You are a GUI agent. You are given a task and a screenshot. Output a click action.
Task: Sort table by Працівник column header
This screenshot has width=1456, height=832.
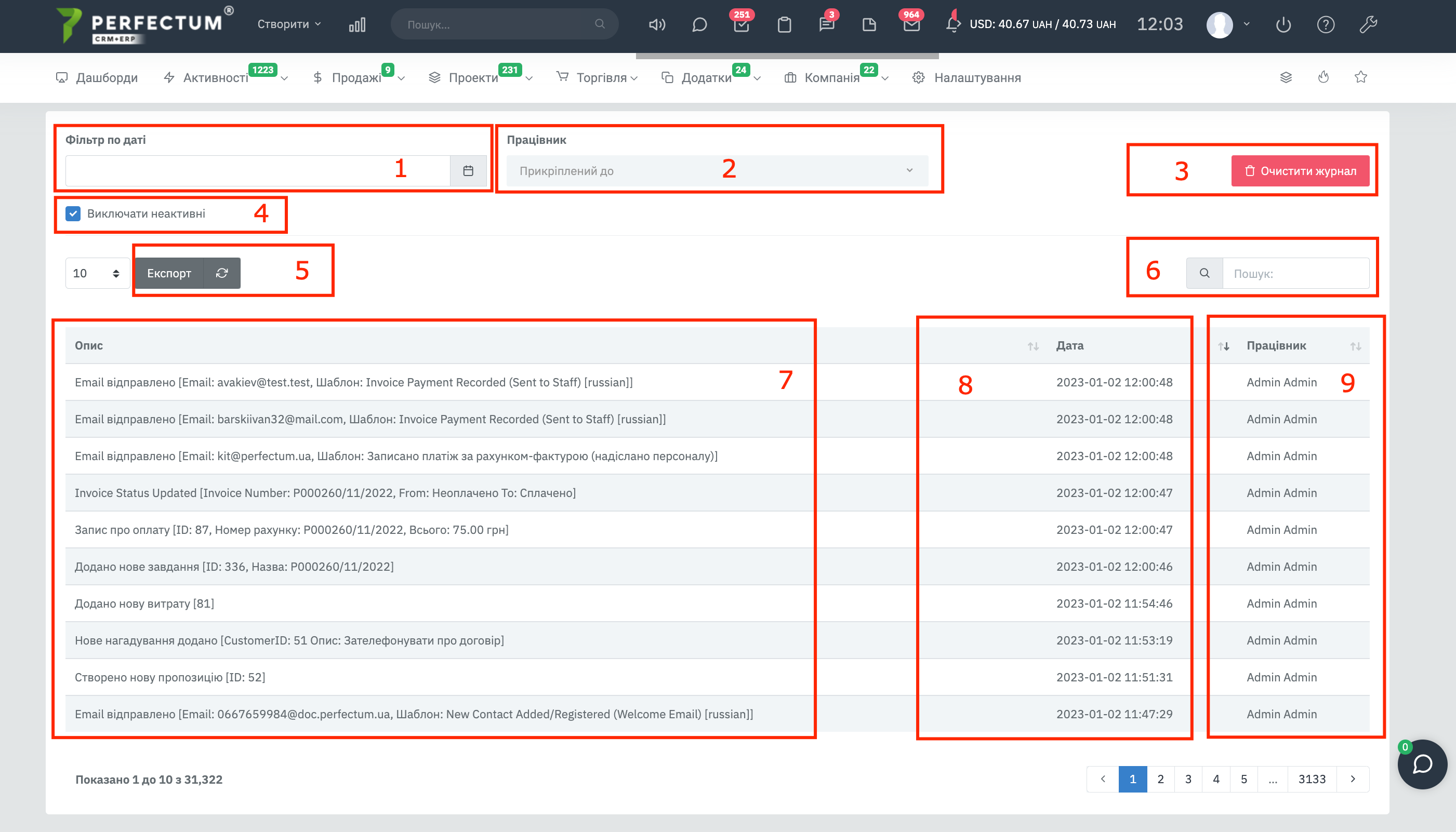pos(1276,346)
